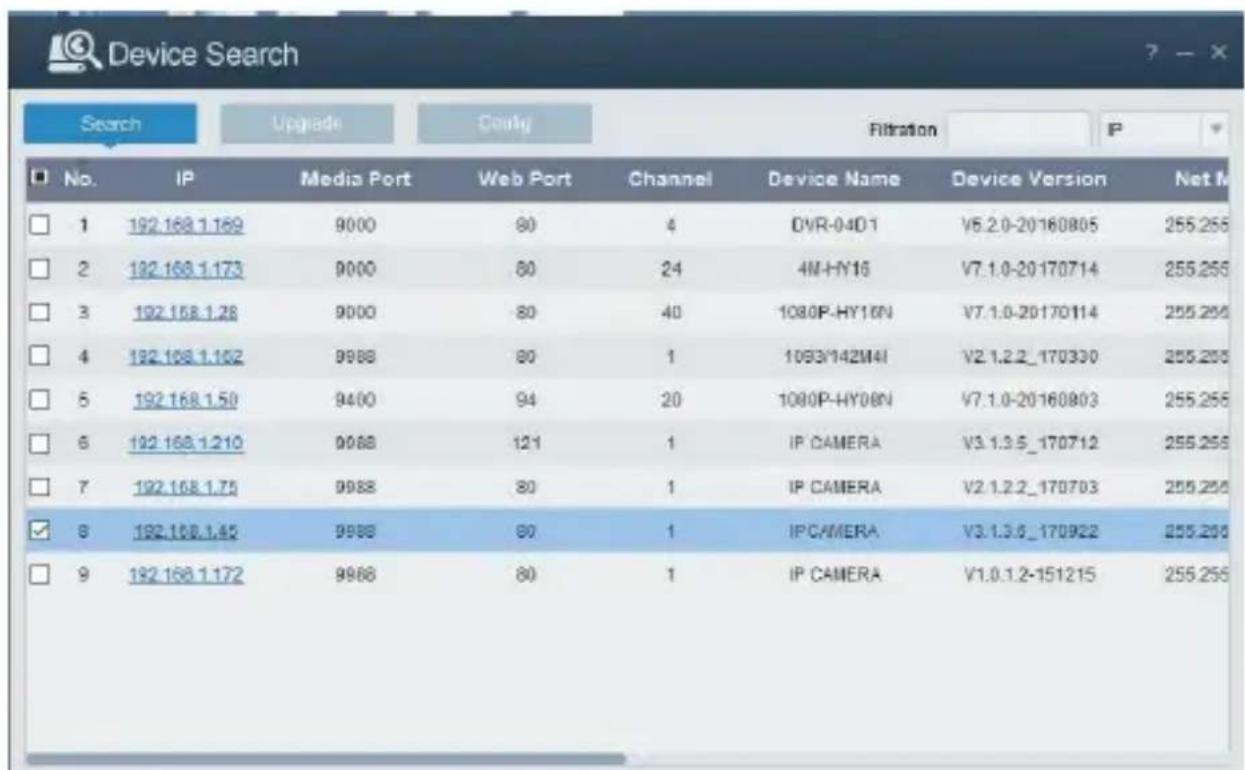
Task: Open IP link 192.168.1.173
Action: (186, 269)
